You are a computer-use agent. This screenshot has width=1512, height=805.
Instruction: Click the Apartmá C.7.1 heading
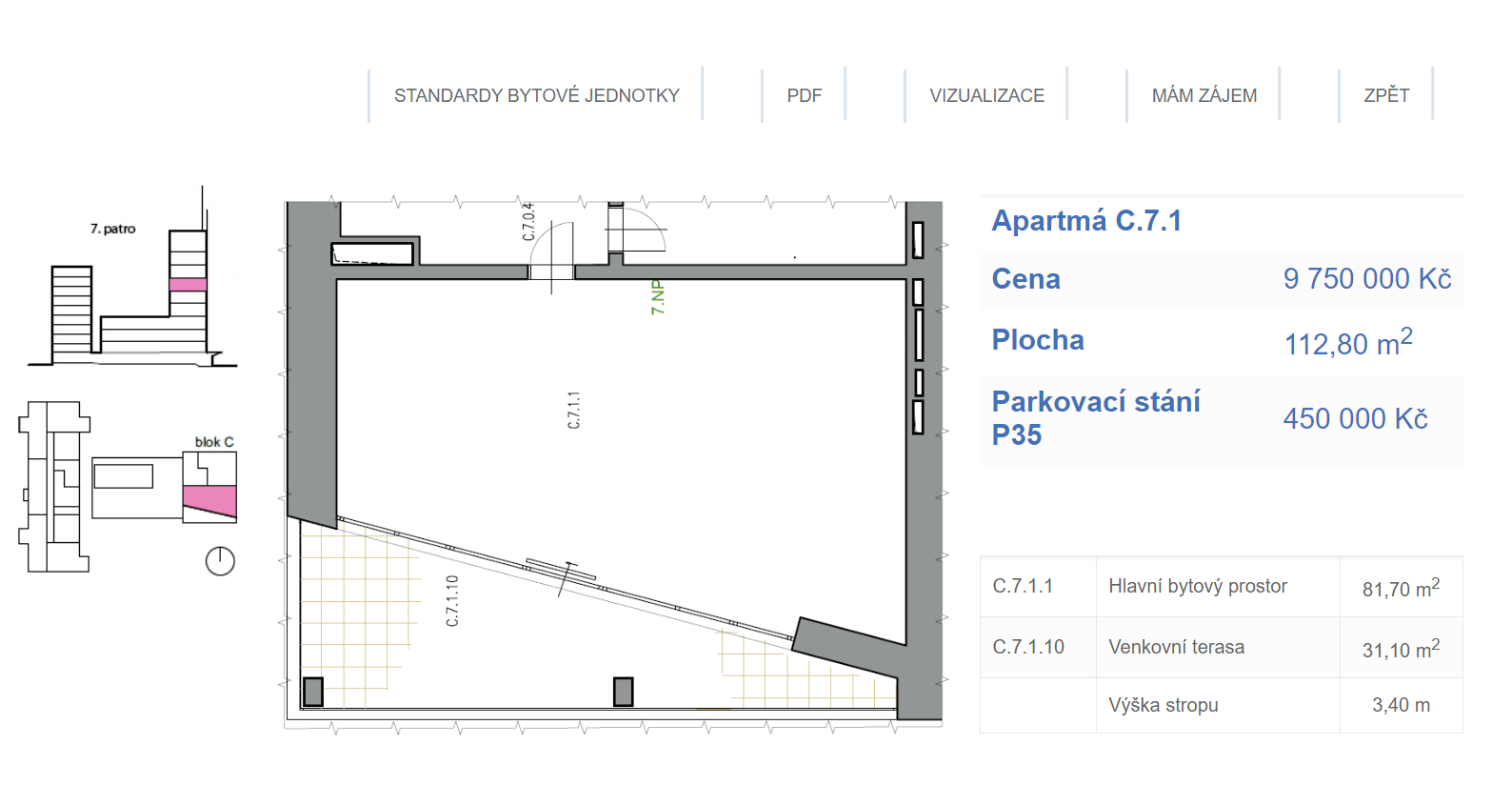[1086, 221]
